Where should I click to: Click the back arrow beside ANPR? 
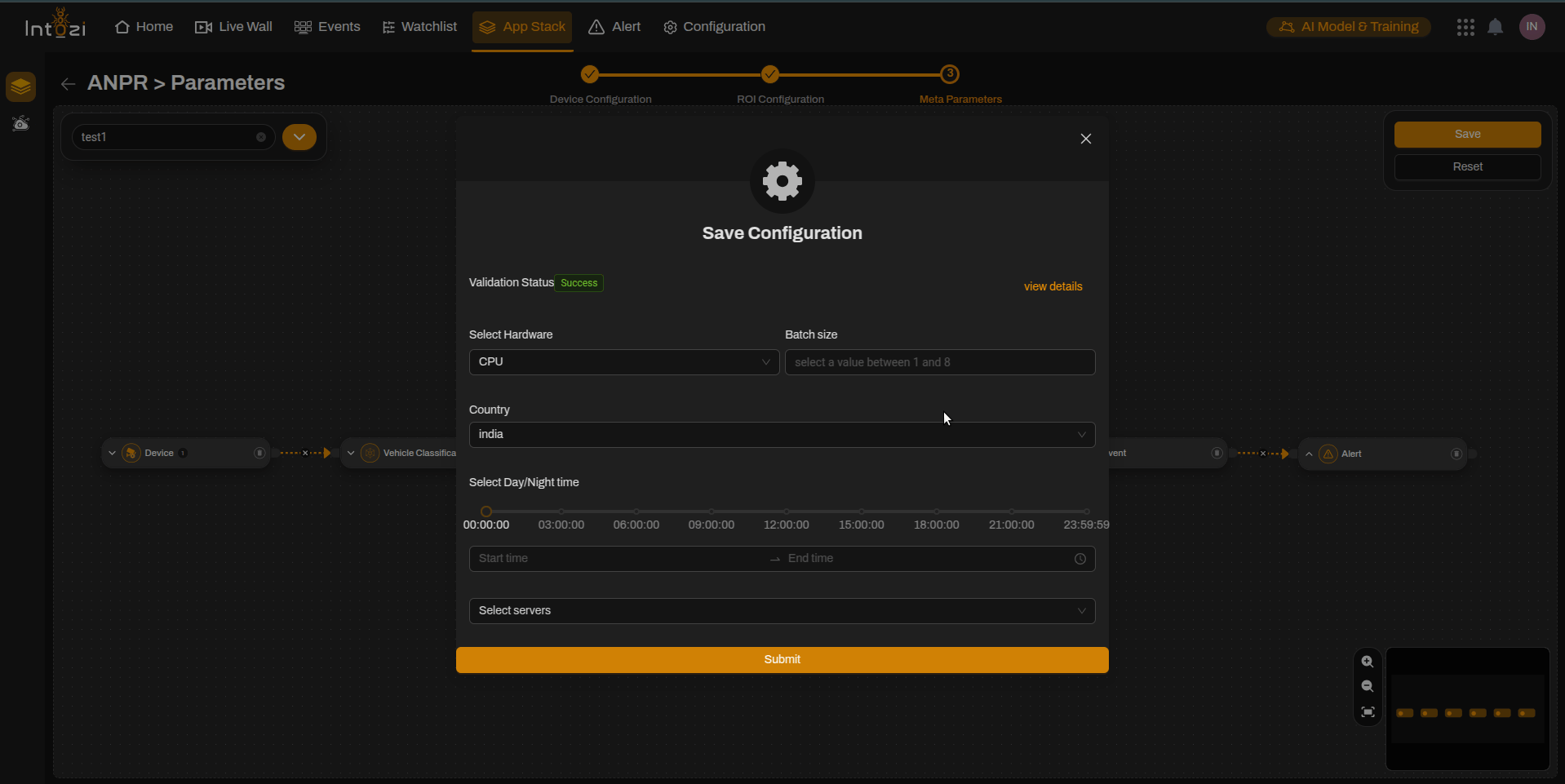[x=68, y=84]
